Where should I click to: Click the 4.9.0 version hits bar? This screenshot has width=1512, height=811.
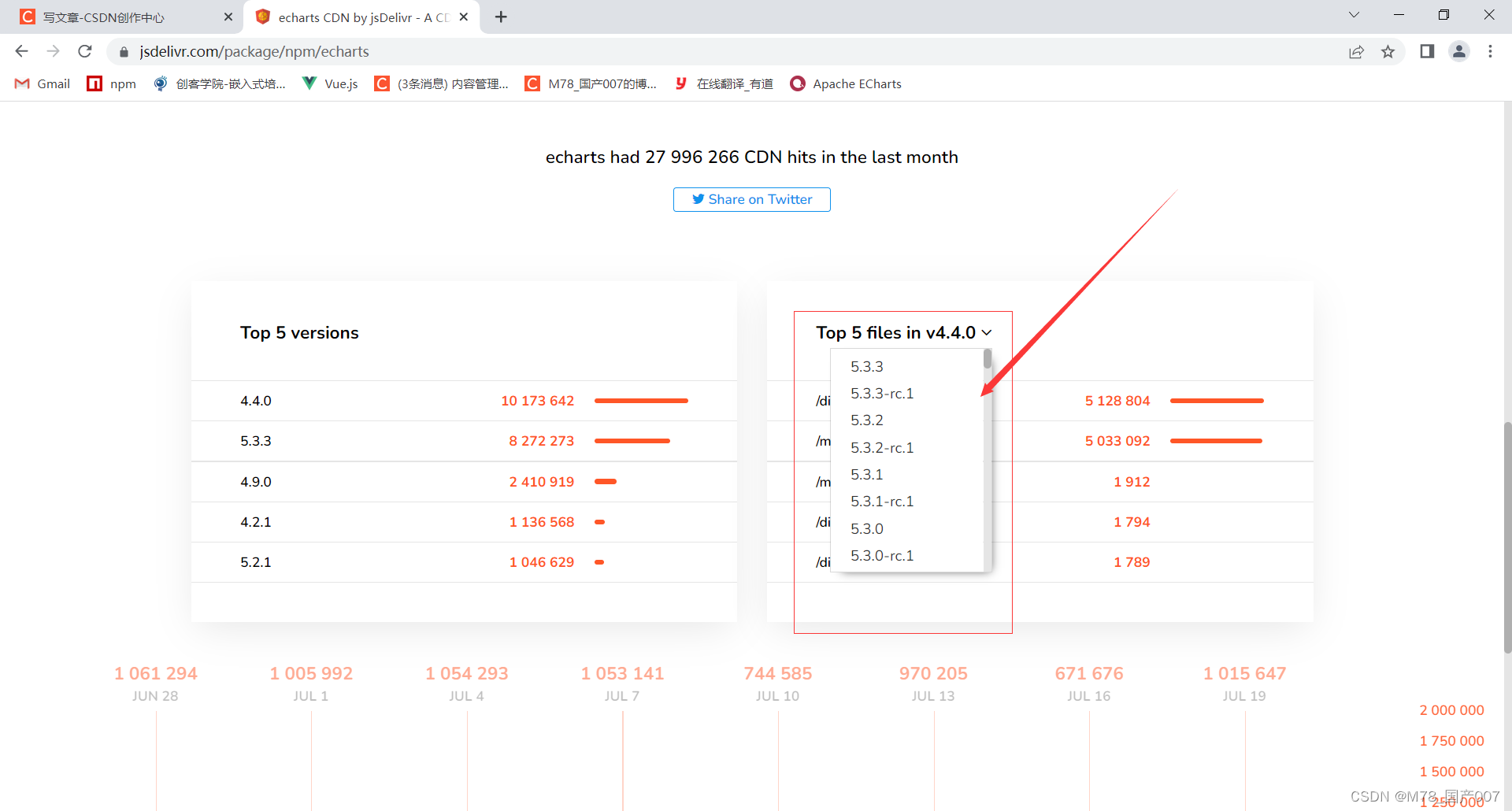(x=606, y=481)
